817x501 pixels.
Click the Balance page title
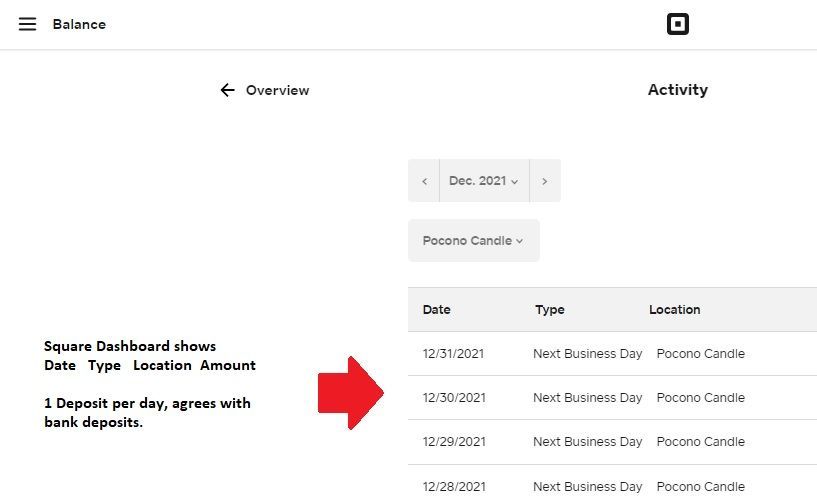[79, 24]
